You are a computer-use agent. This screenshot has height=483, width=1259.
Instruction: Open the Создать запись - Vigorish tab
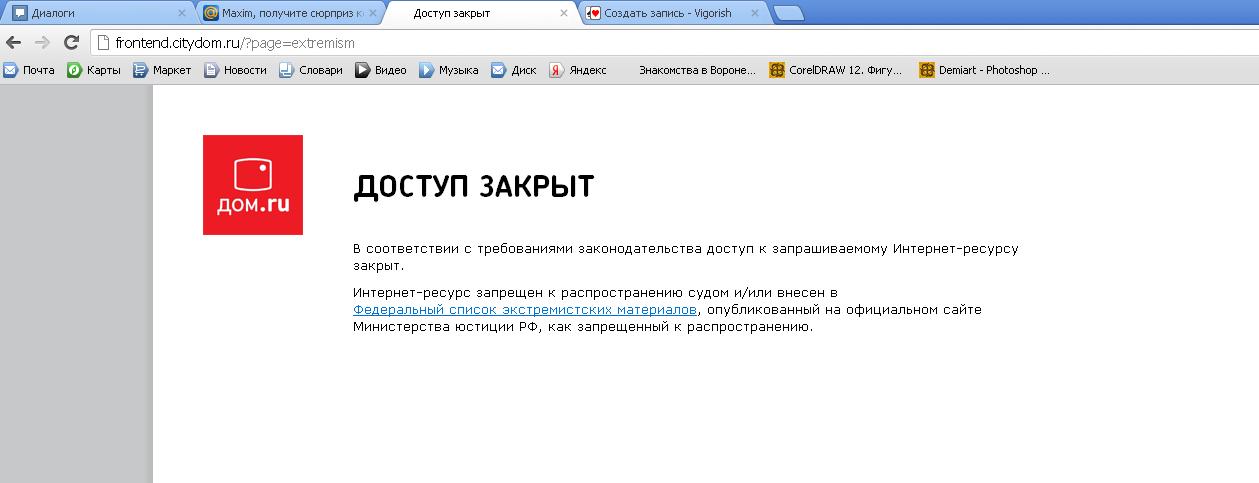pyautogui.click(x=668, y=14)
